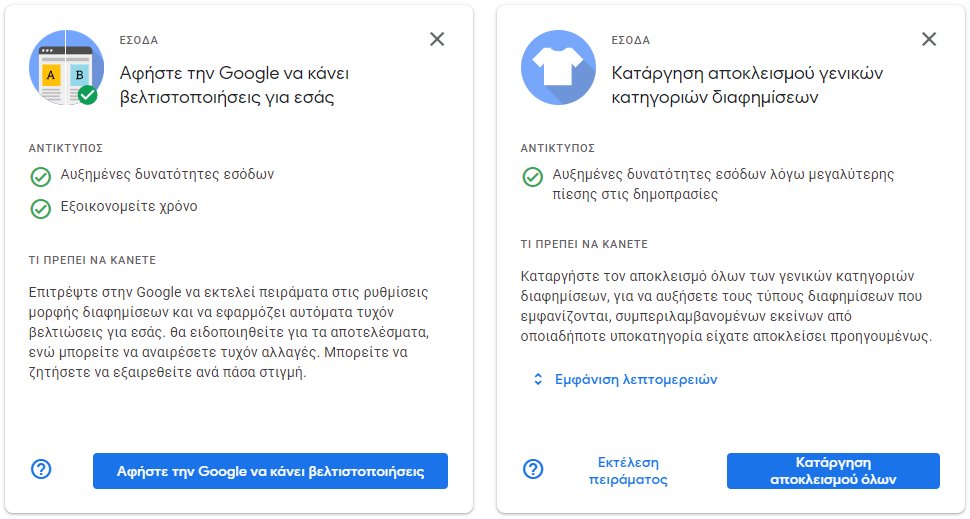This screenshot has width=970, height=519.
Task: Open help for the Google optimizations card
Action: point(42,469)
